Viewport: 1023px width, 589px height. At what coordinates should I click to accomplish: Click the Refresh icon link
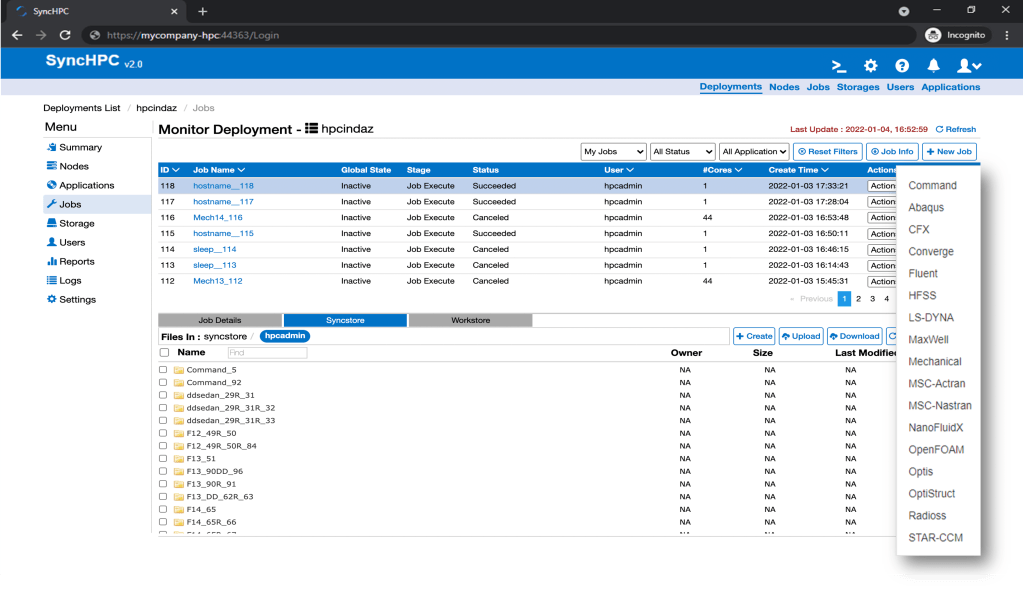955,129
